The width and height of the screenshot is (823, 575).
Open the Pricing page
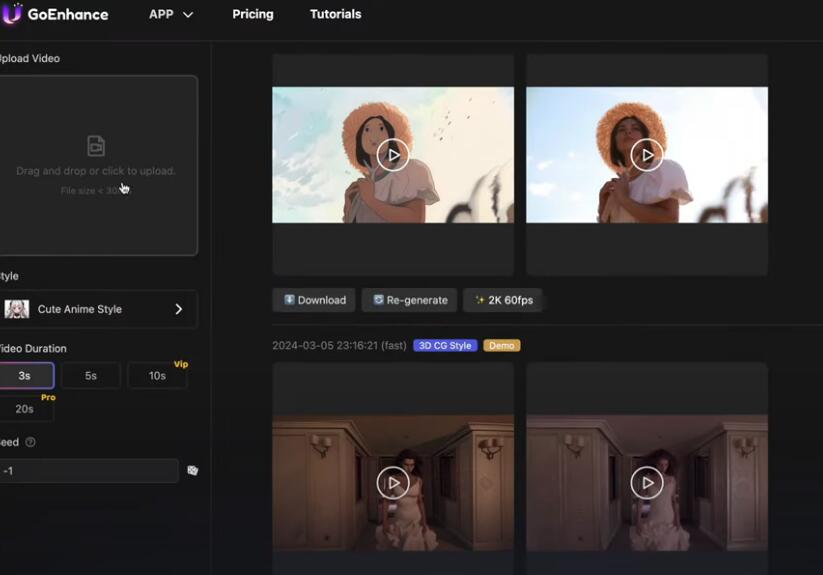[x=253, y=14]
